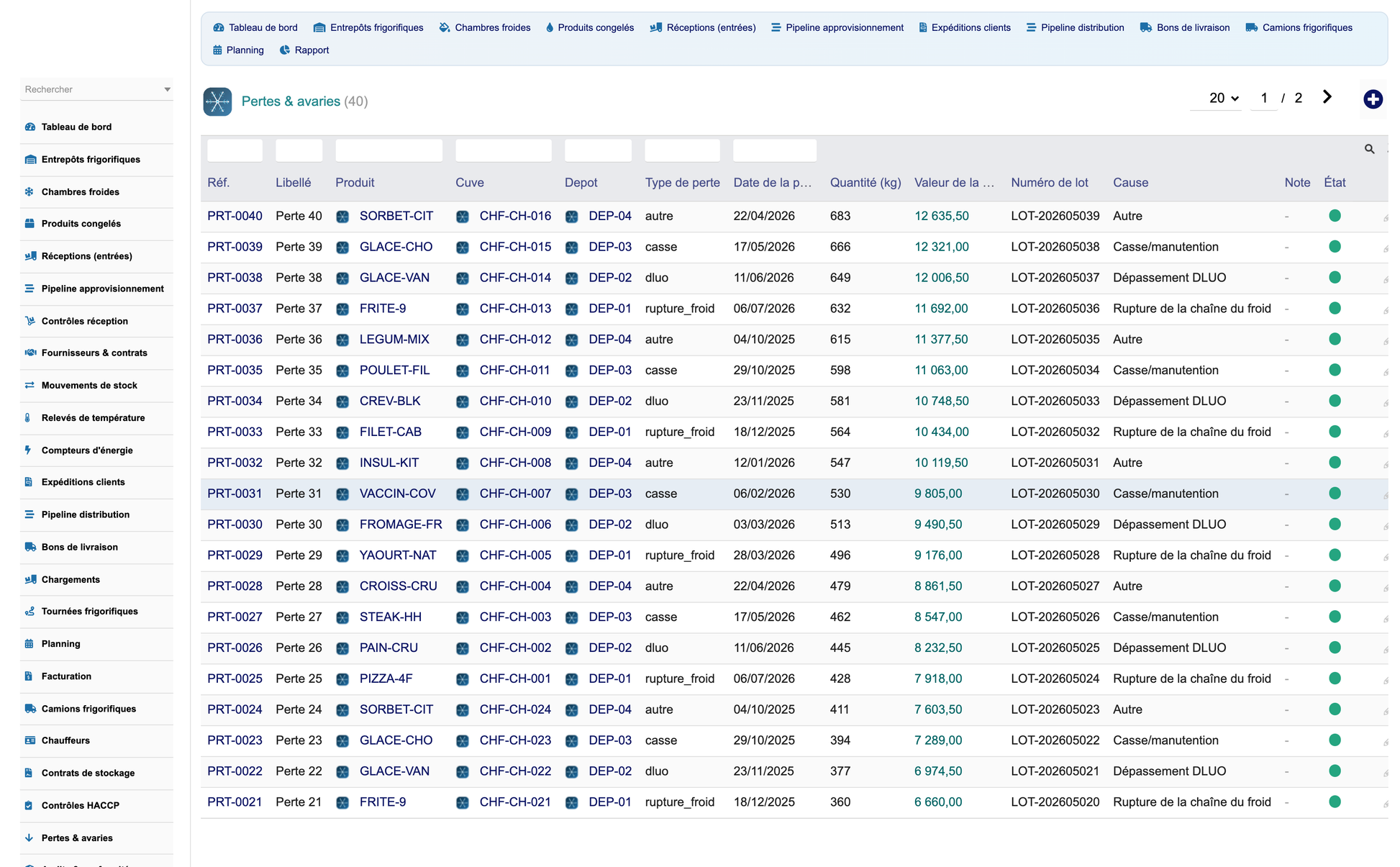Open the Rechercher dropdown arrow in sidebar
This screenshot has width=1400, height=867.
click(167, 89)
